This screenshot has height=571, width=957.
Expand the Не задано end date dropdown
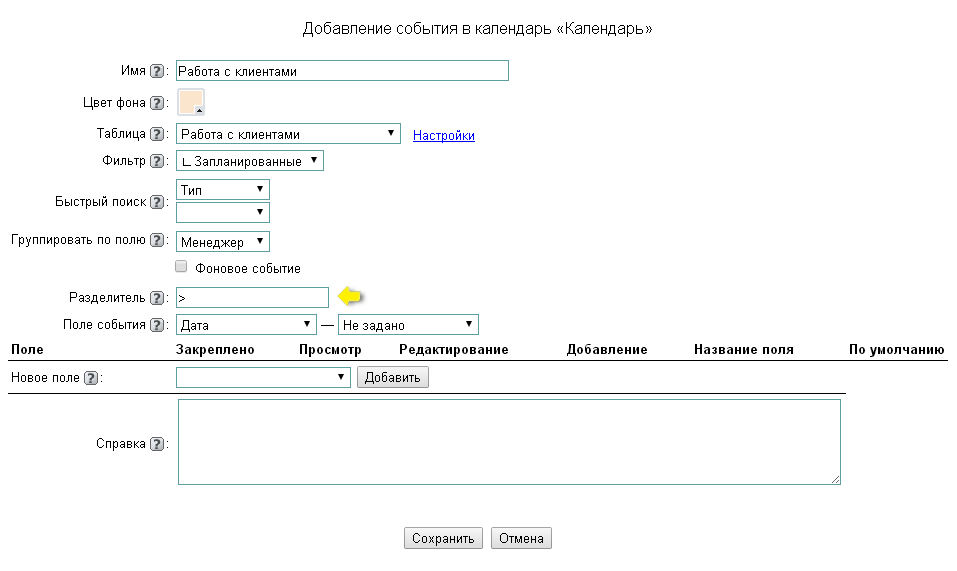[408, 325]
